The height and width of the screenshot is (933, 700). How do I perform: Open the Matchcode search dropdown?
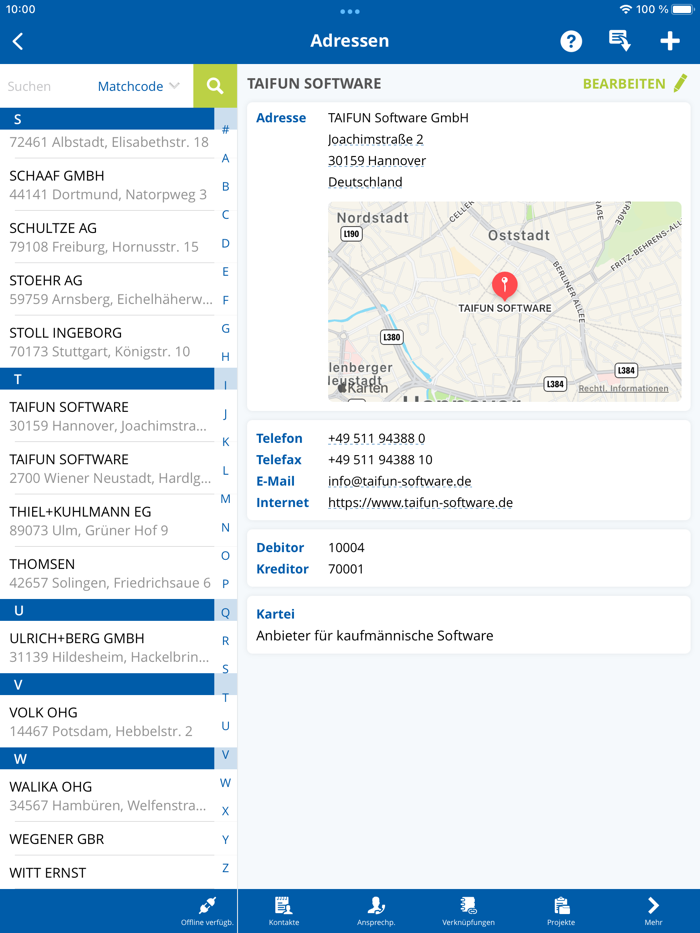[138, 86]
